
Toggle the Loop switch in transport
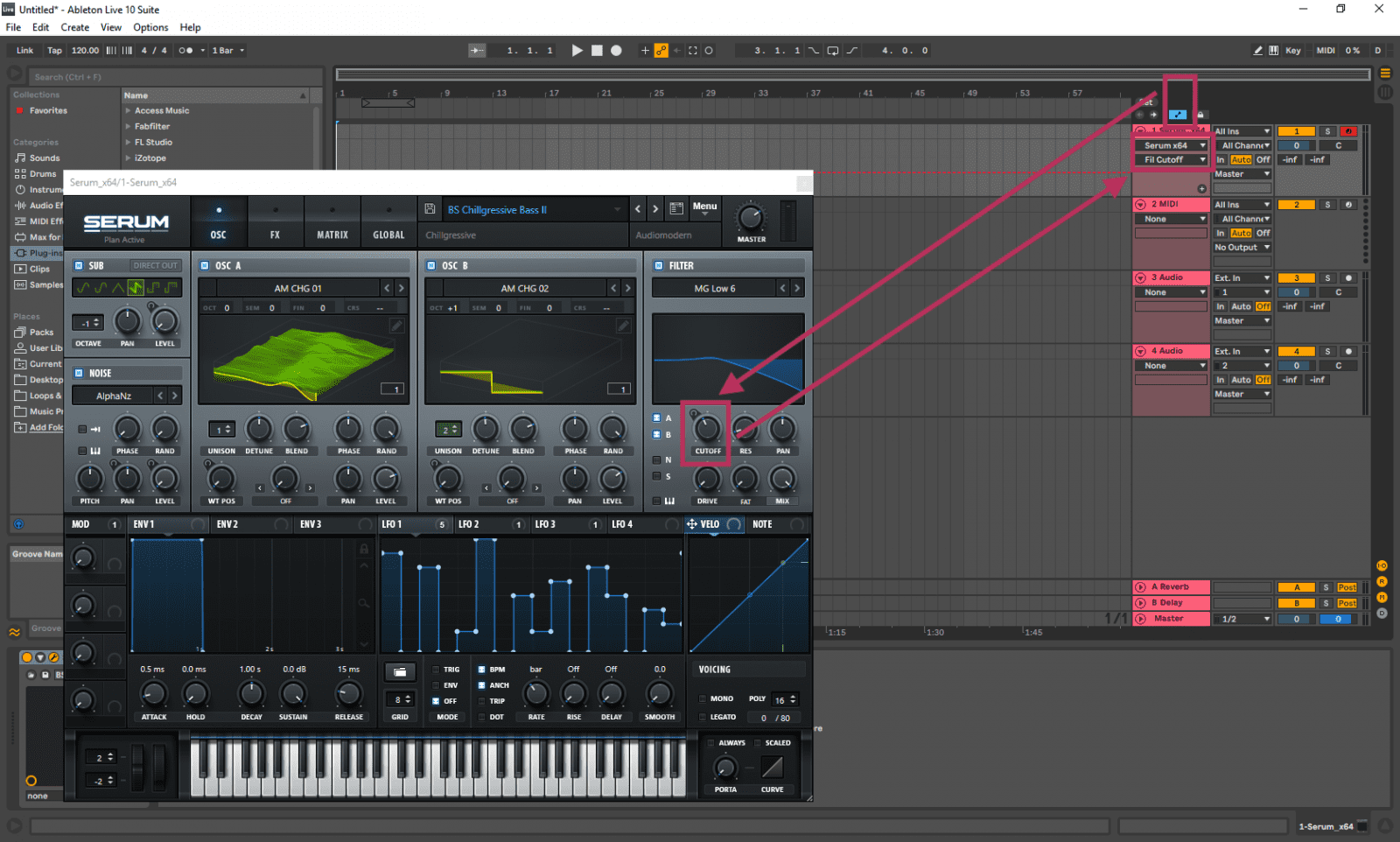tap(832, 51)
